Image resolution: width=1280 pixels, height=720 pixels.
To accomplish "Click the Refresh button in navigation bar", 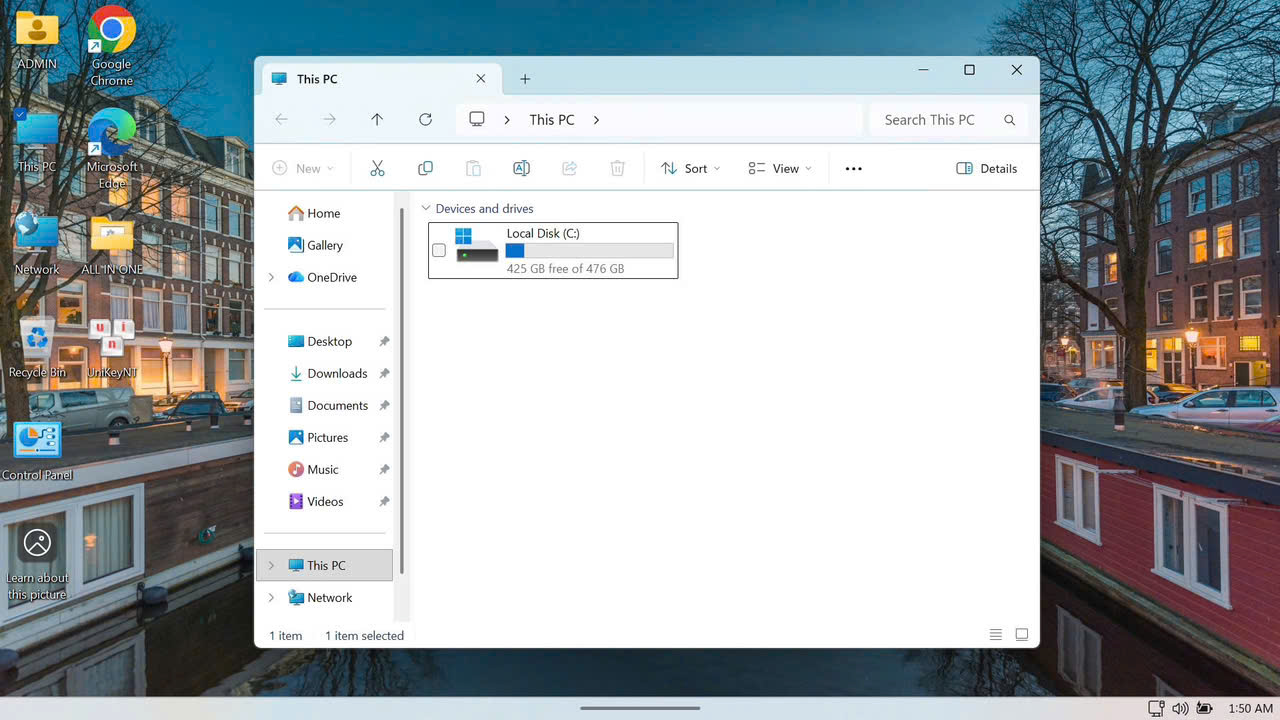I will (425, 120).
